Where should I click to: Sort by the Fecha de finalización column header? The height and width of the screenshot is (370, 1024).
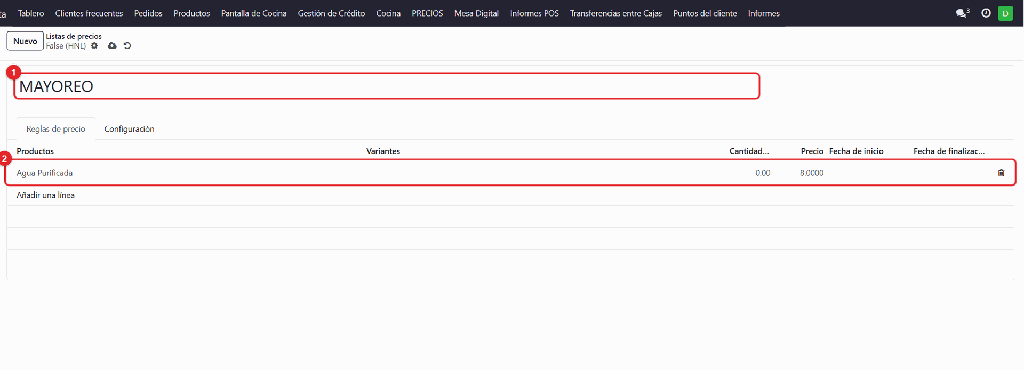[949, 151]
